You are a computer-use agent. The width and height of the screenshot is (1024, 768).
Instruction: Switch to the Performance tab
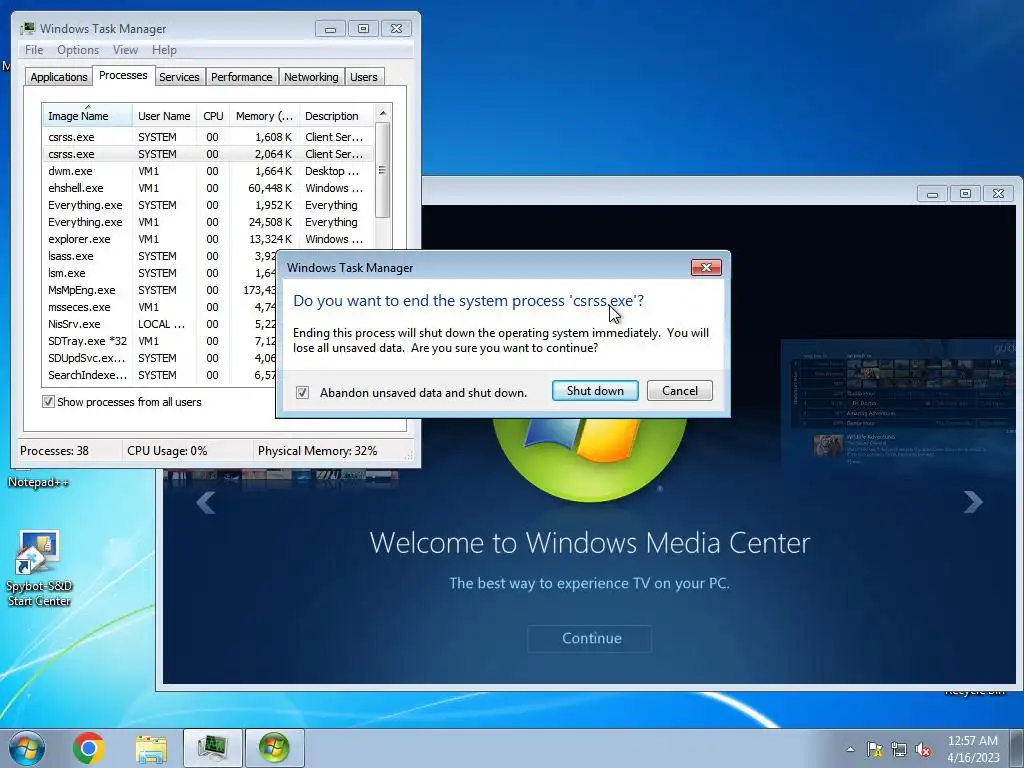[x=242, y=77]
